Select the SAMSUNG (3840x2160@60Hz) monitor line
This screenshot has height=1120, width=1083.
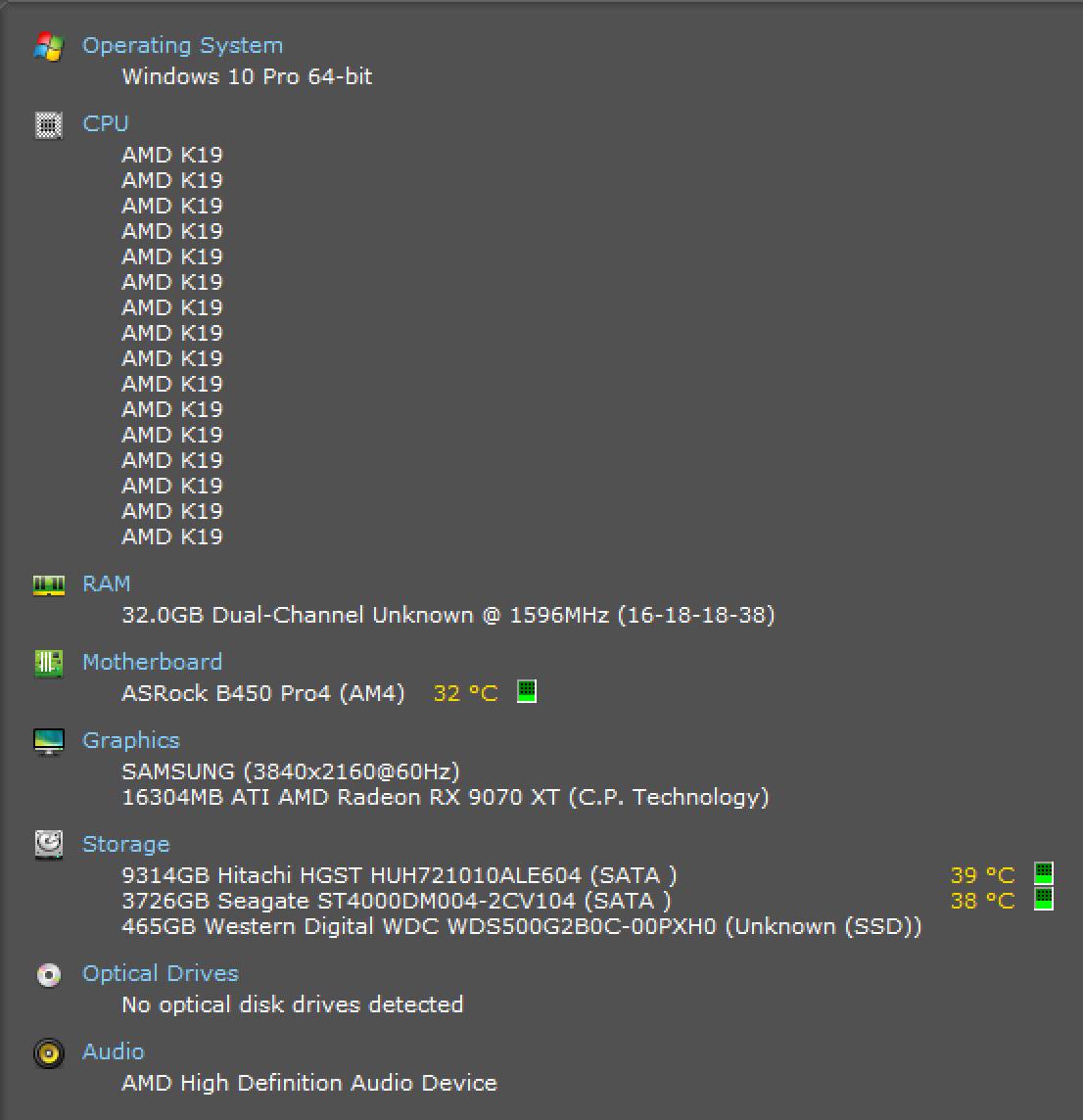point(291,772)
